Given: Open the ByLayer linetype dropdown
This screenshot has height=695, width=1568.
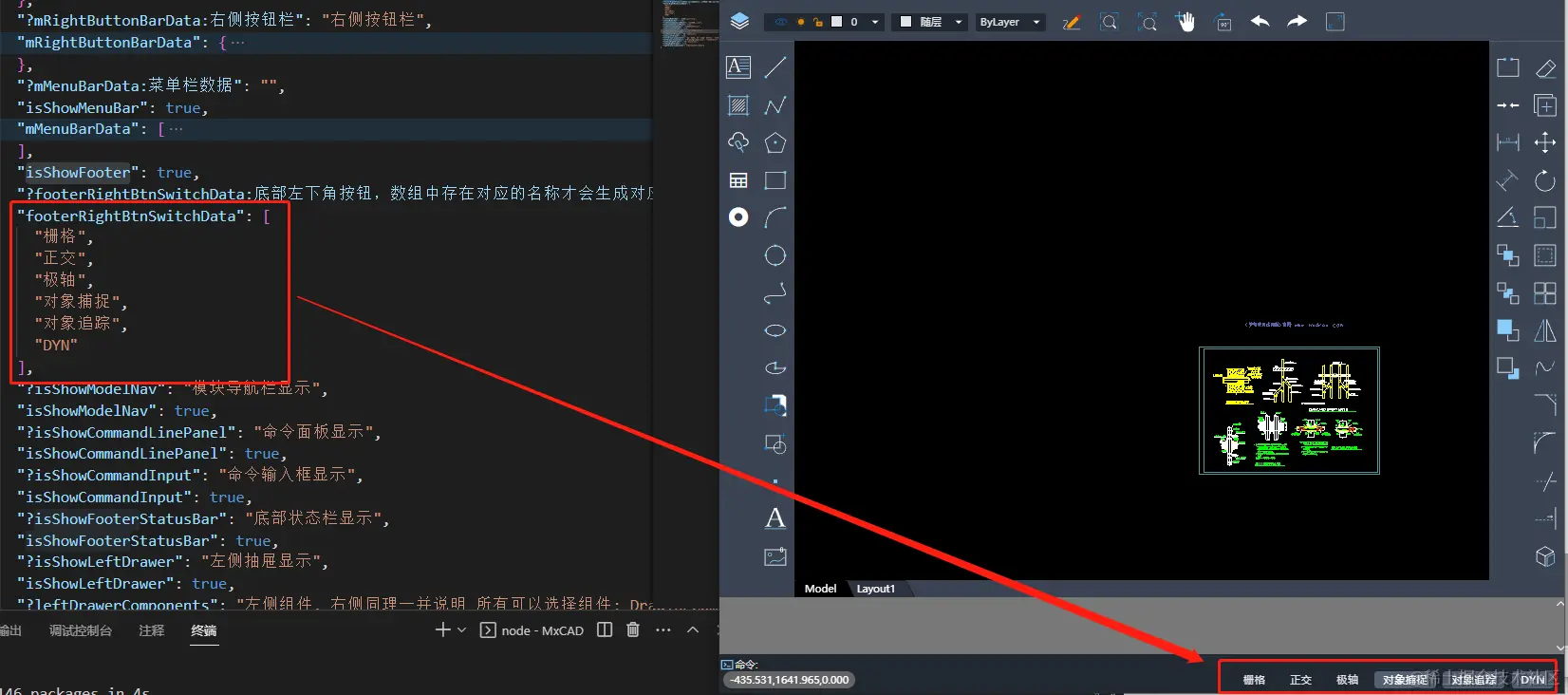Looking at the screenshot, I should [1036, 22].
